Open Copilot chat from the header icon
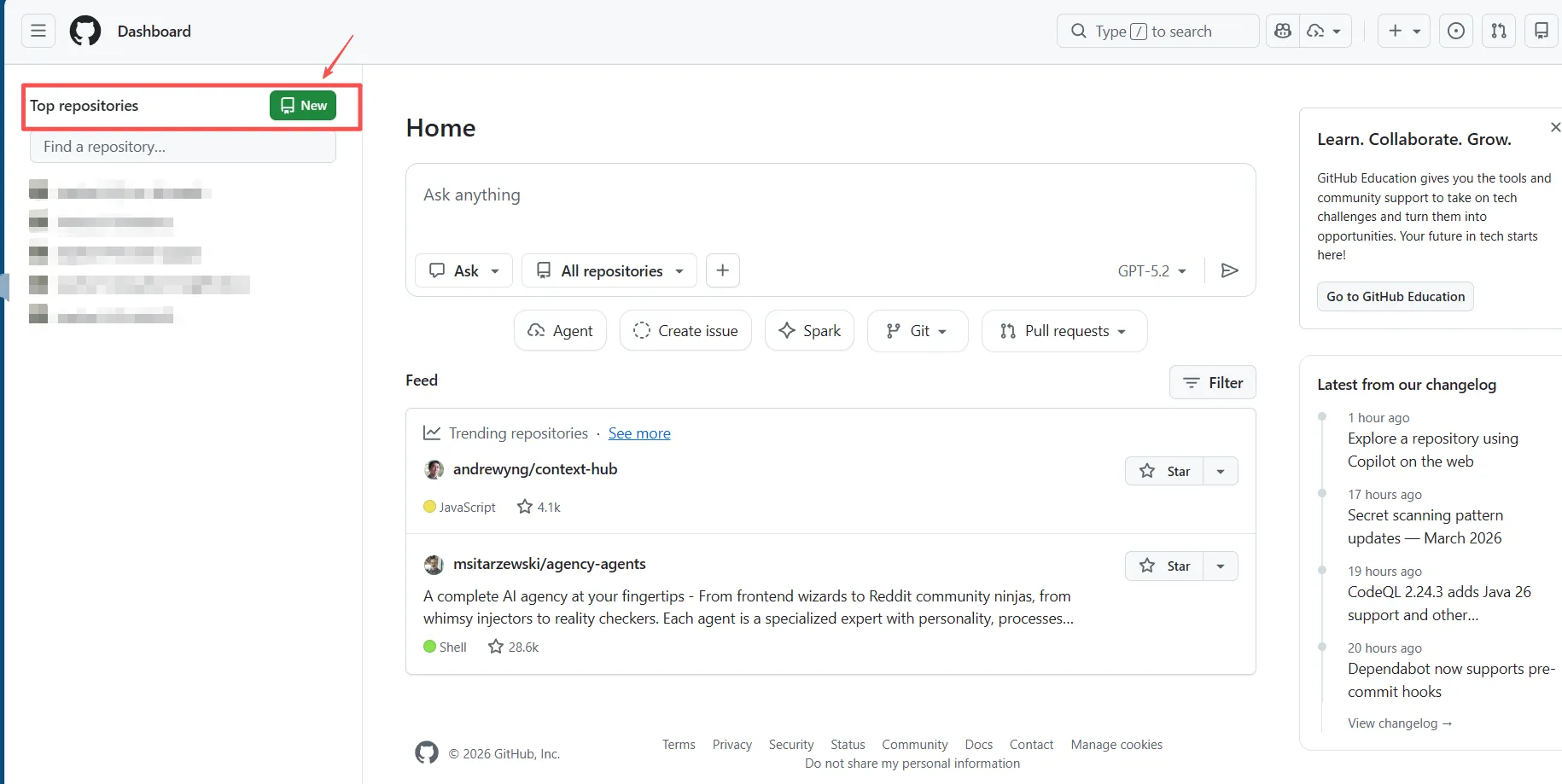This screenshot has width=1562, height=784. tap(1283, 32)
